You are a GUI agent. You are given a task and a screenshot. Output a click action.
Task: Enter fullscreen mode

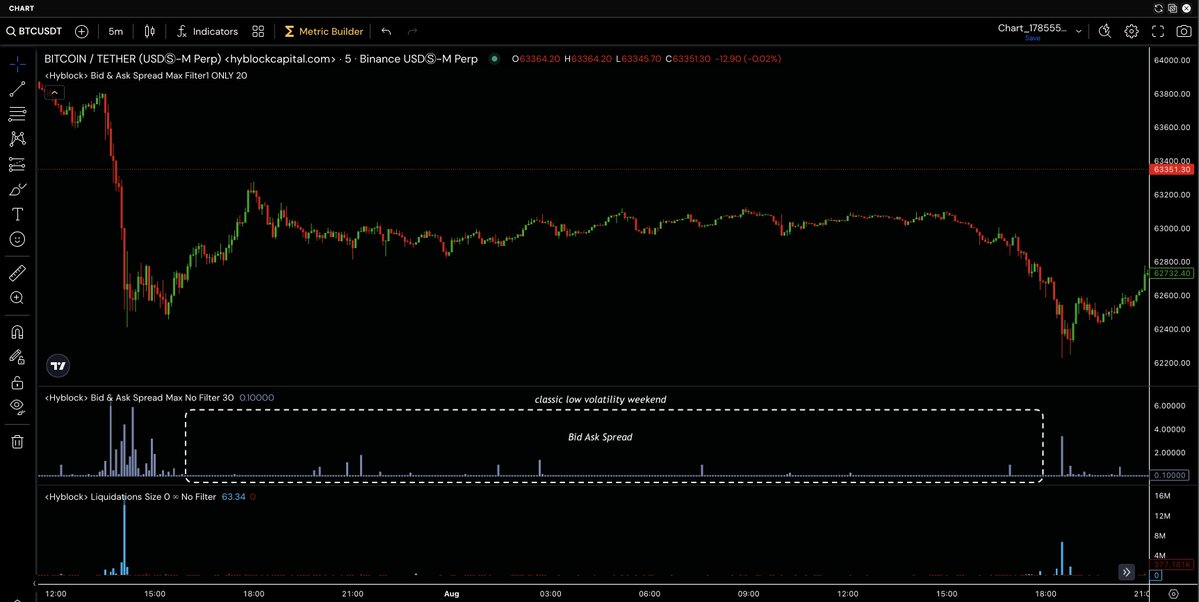click(1158, 31)
